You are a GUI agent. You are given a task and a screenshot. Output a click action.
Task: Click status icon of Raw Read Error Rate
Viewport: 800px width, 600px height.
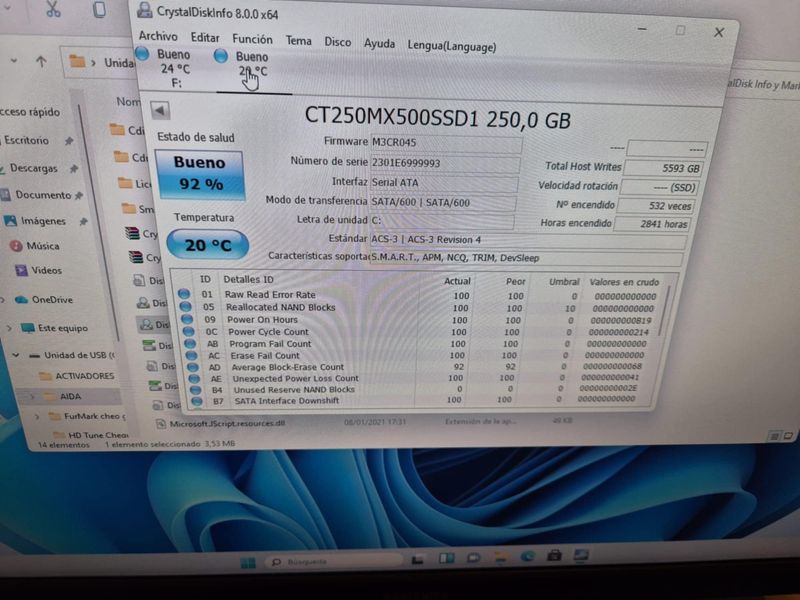[x=184, y=294]
